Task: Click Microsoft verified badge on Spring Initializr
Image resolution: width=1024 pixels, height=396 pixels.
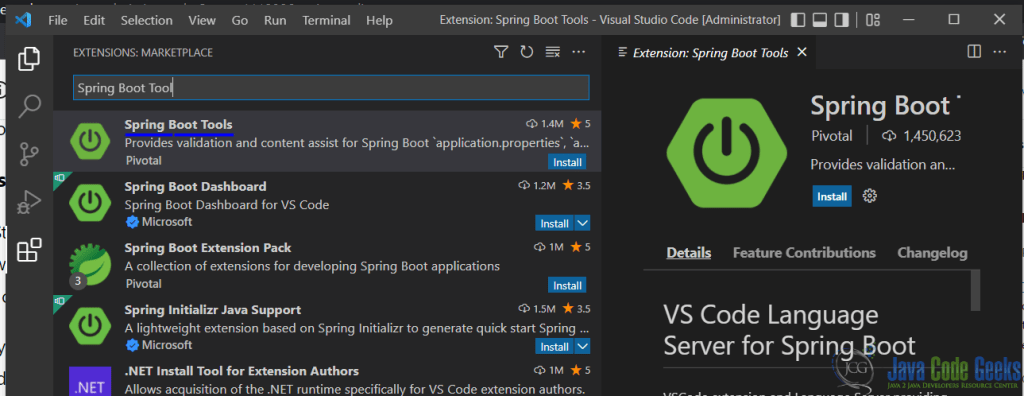Action: pos(132,345)
